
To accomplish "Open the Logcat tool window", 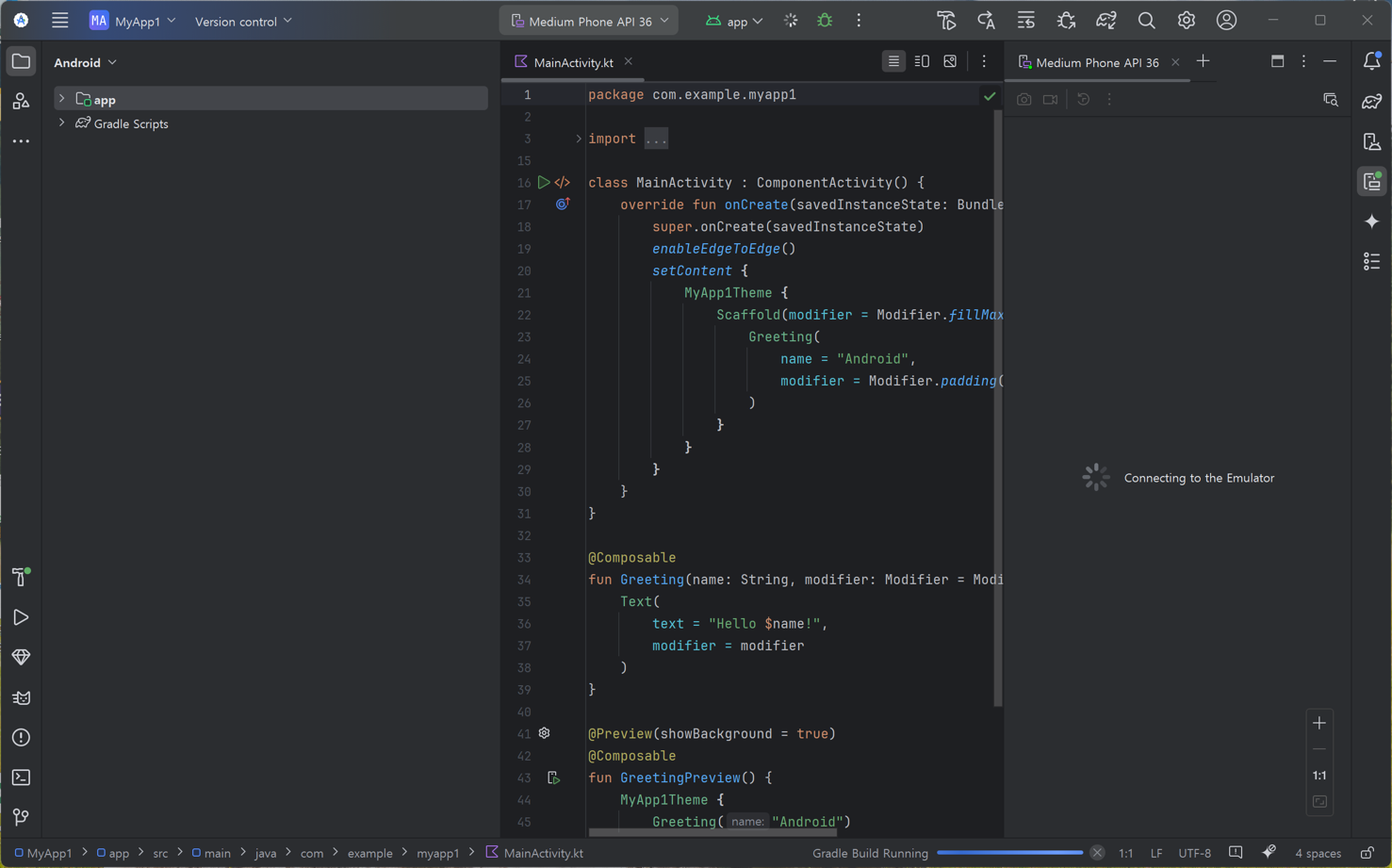I will [x=21, y=697].
